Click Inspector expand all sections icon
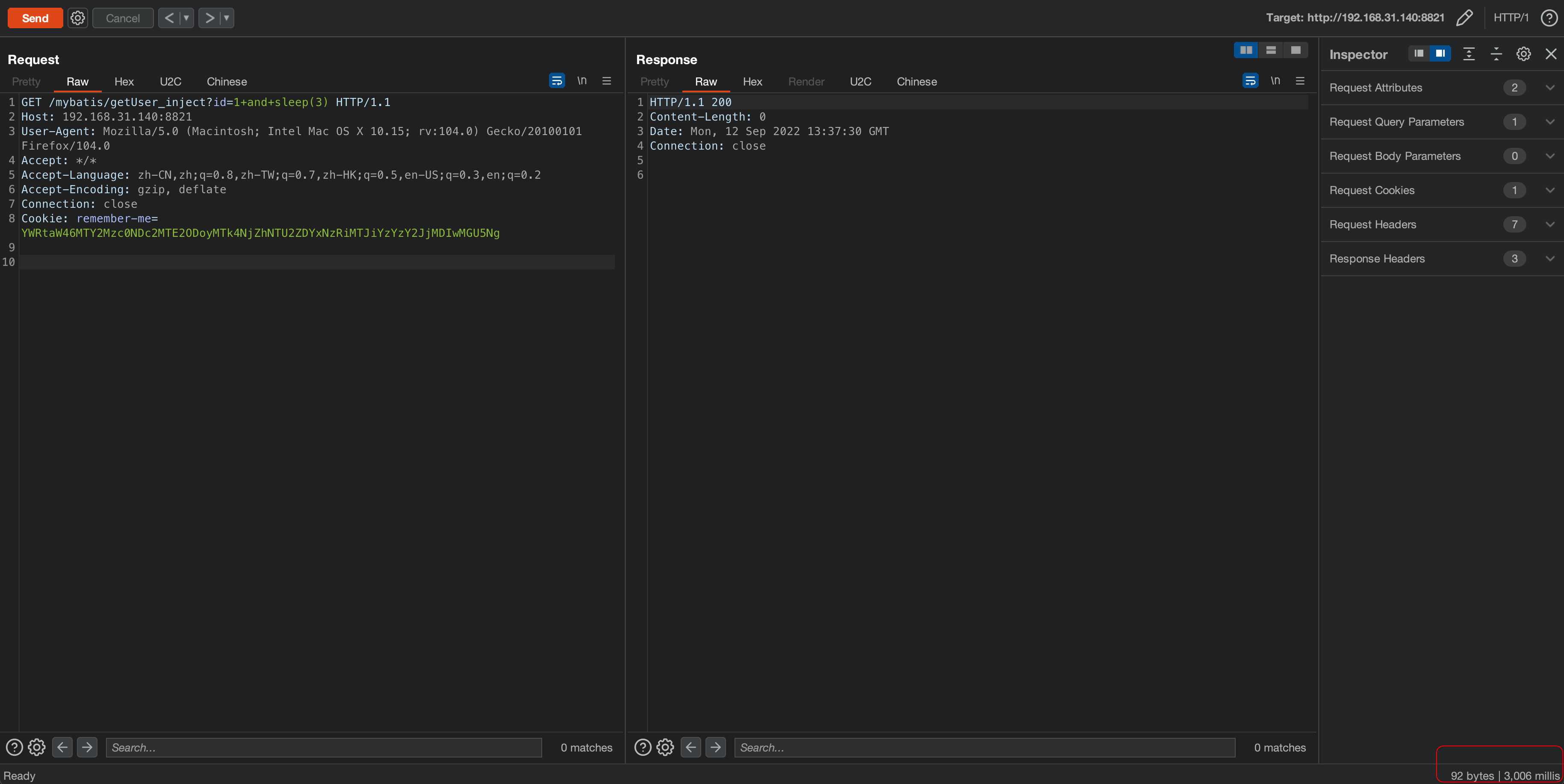1564x784 pixels. (x=1469, y=54)
